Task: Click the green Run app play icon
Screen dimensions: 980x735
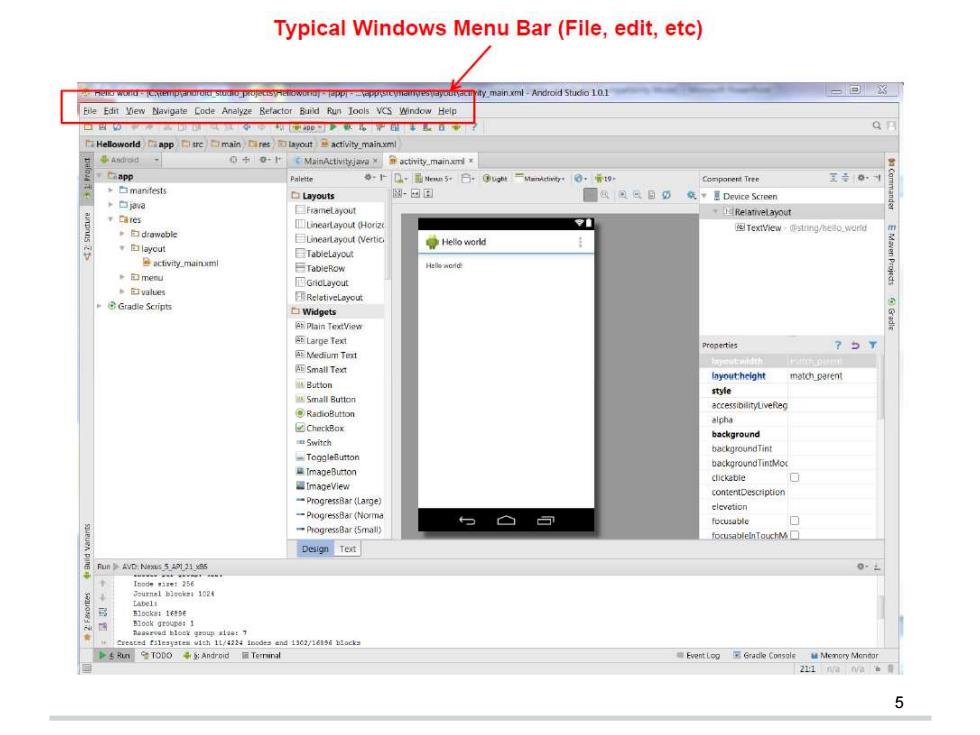Action: [333, 127]
